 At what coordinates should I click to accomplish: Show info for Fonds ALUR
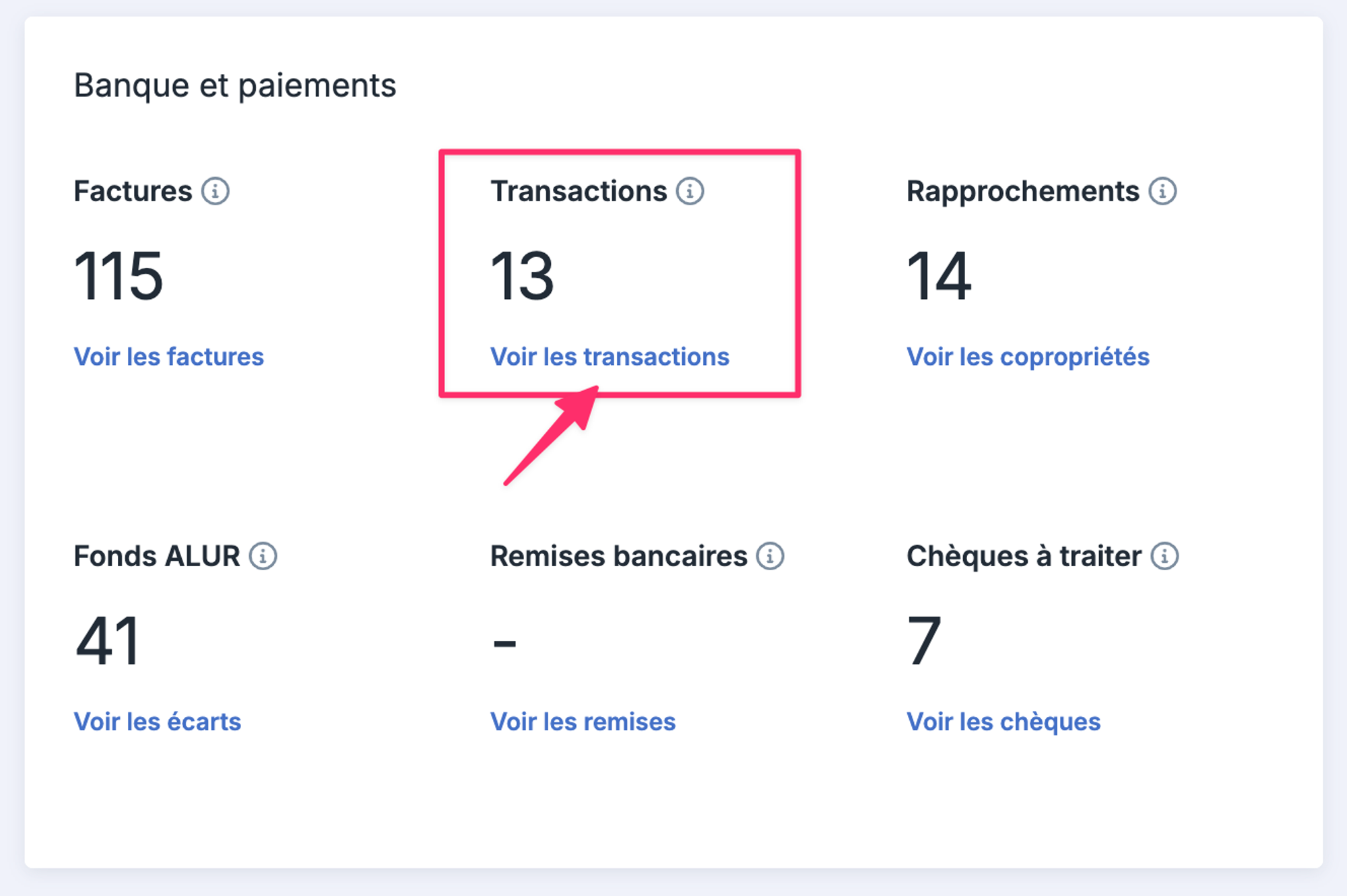click(263, 556)
